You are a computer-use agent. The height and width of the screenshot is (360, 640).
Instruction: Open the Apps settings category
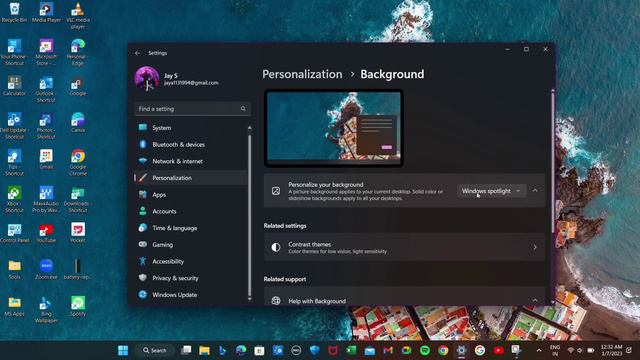tap(190, 195)
